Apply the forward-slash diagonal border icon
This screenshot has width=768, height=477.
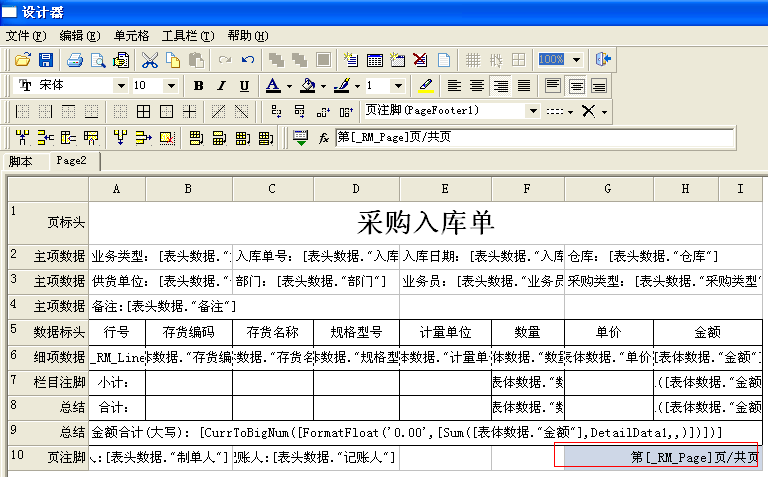coord(218,112)
